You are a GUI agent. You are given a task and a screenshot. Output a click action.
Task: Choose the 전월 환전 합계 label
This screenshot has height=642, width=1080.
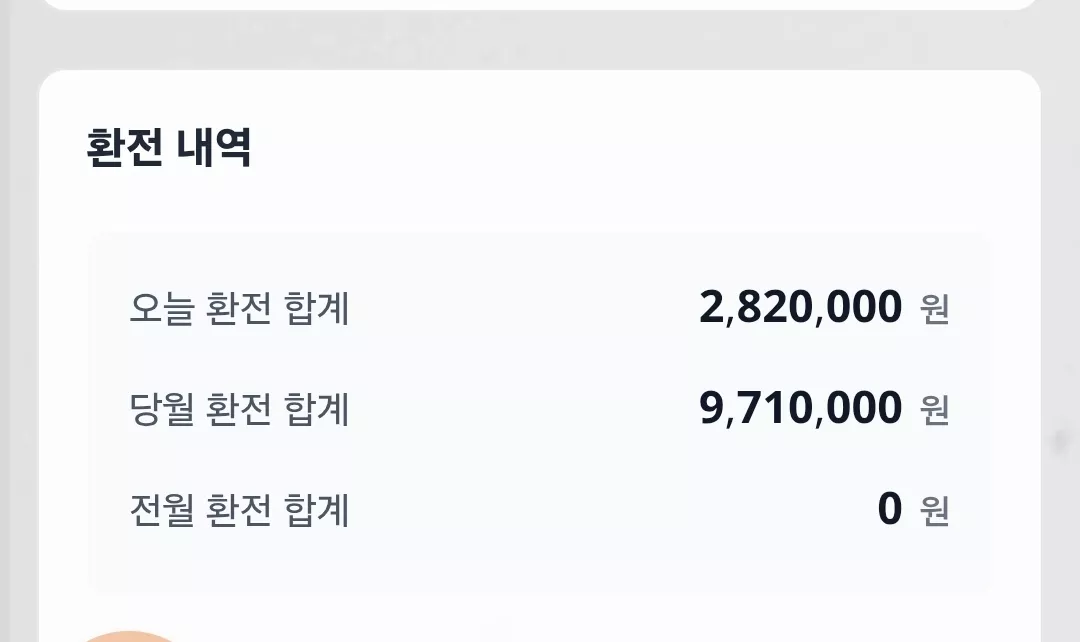(240, 510)
